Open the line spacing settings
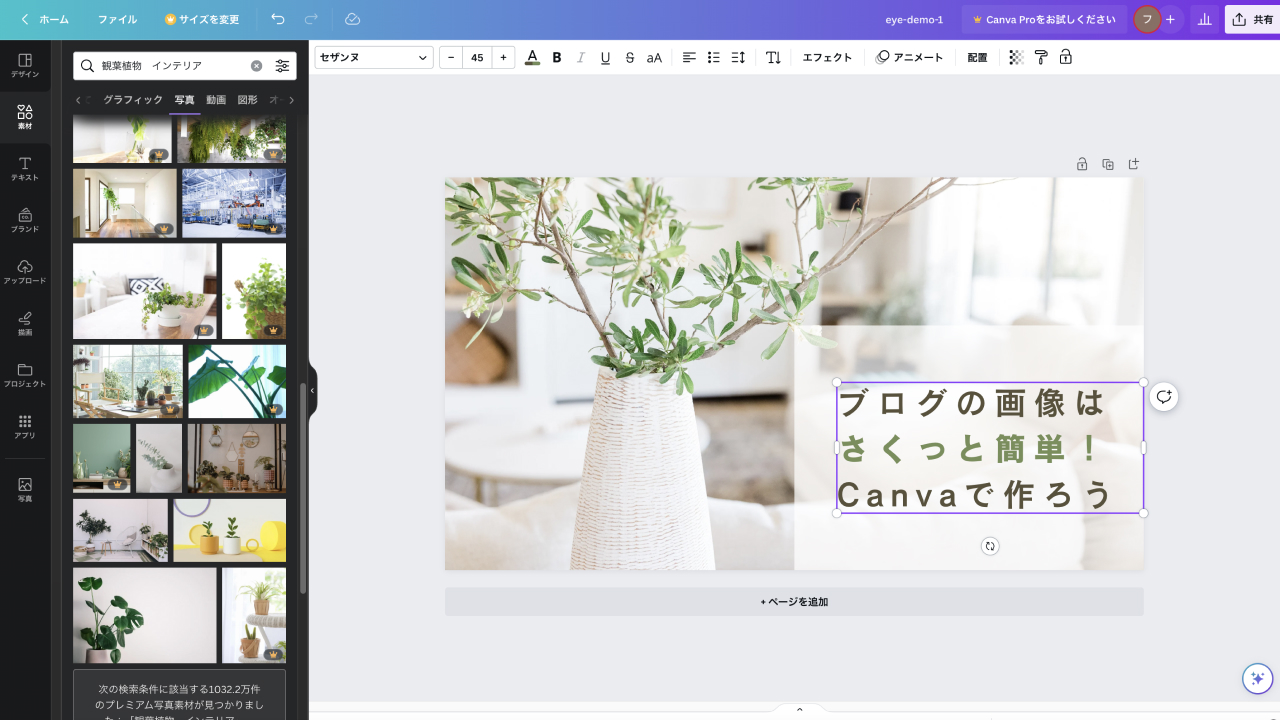The image size is (1280, 720). coord(738,57)
